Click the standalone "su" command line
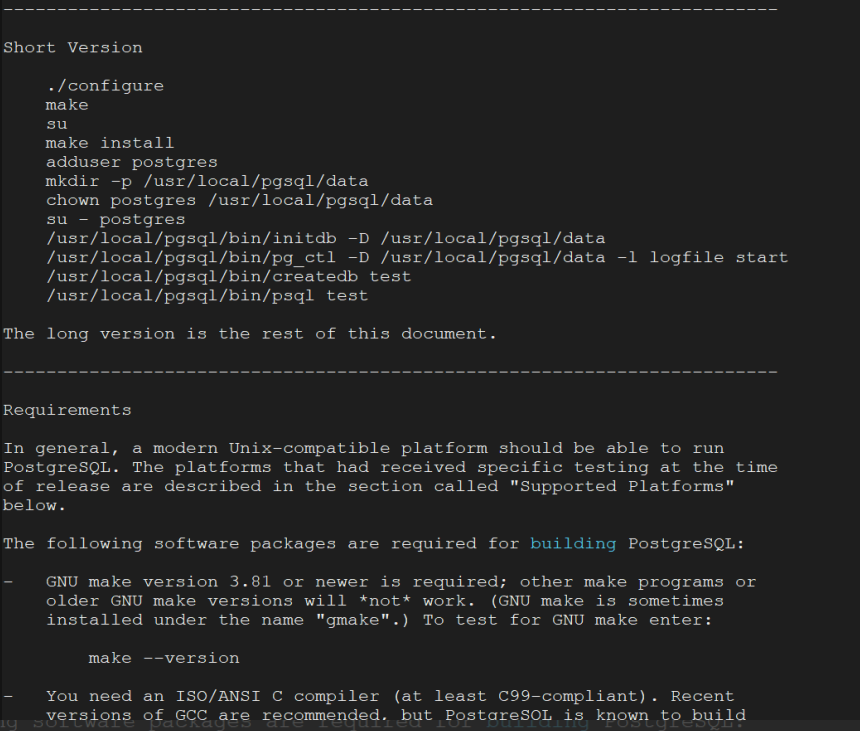The width and height of the screenshot is (860, 731). (56, 124)
